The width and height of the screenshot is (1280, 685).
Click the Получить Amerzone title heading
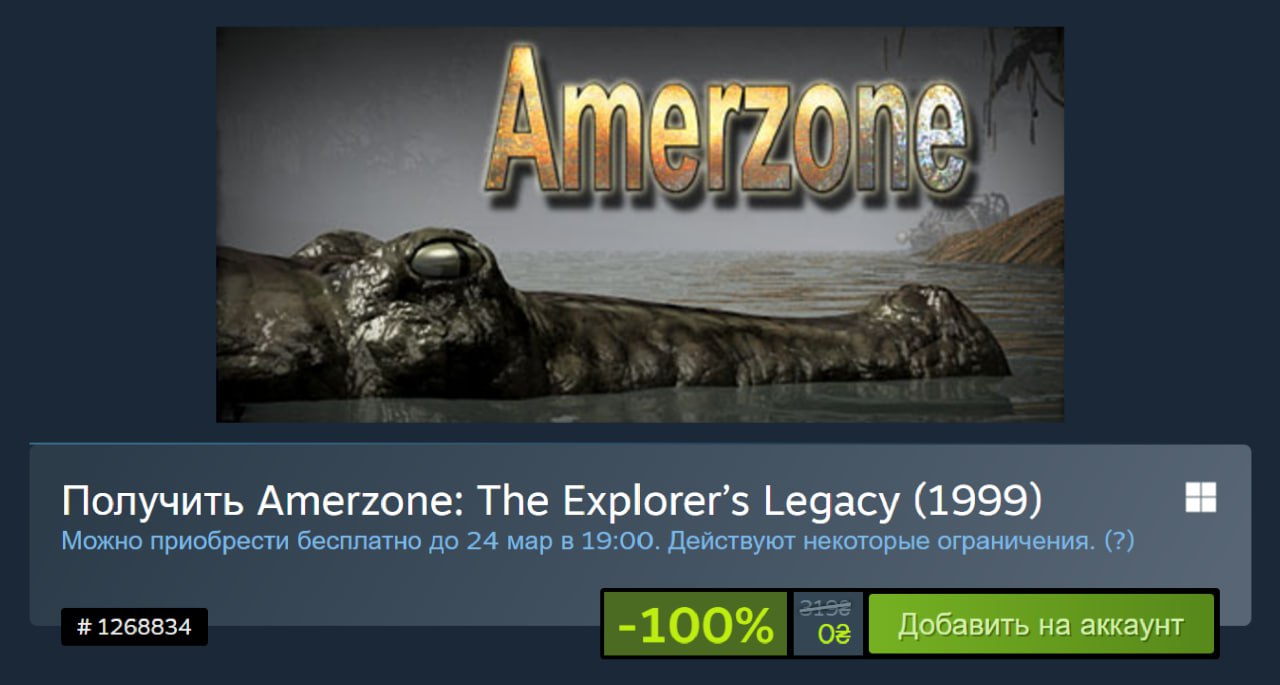pos(551,501)
